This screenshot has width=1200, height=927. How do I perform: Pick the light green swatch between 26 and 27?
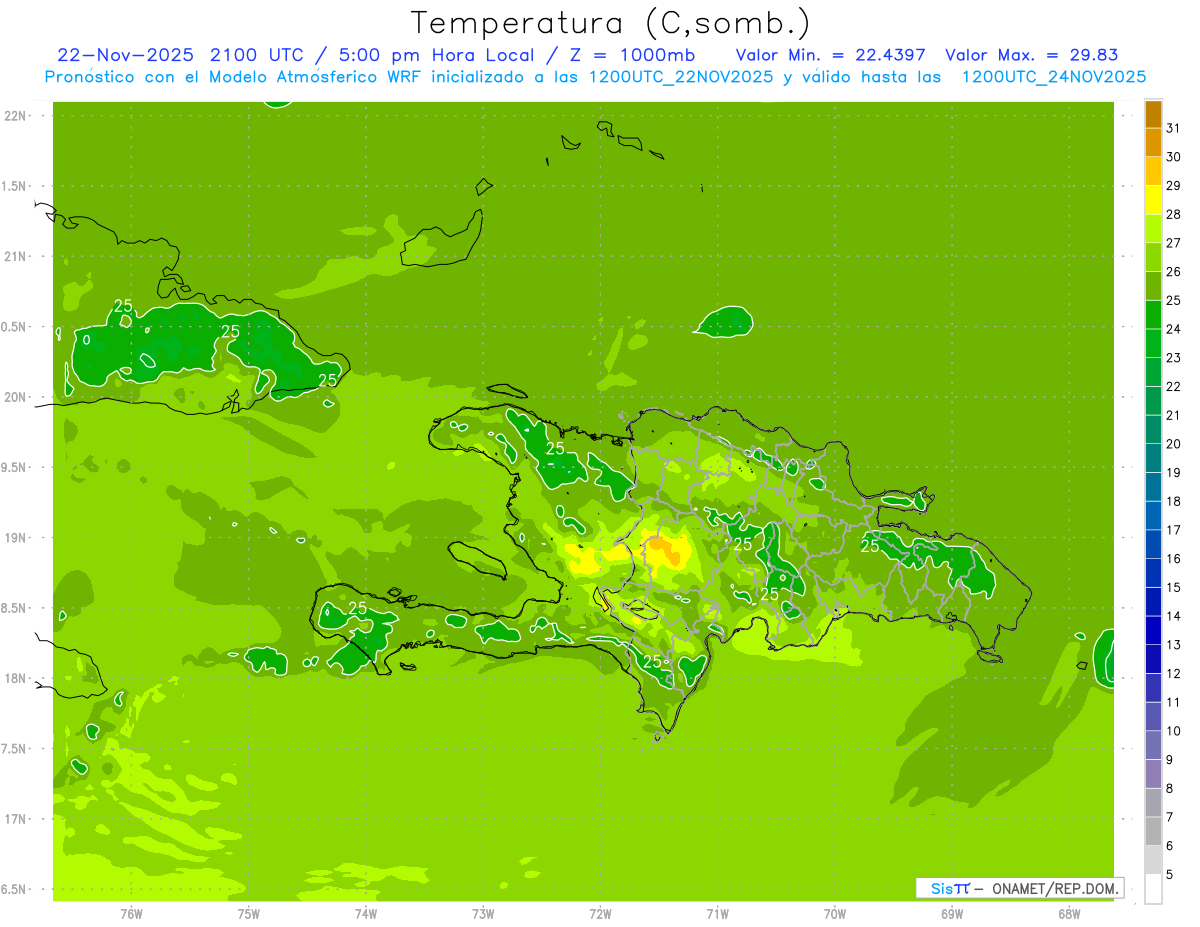1153,258
